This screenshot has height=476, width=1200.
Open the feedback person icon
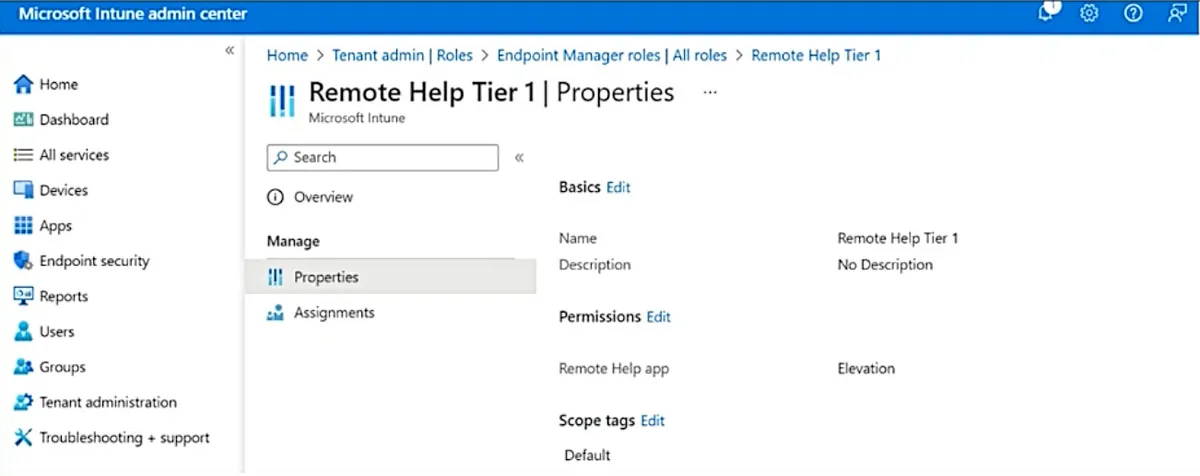point(1176,14)
